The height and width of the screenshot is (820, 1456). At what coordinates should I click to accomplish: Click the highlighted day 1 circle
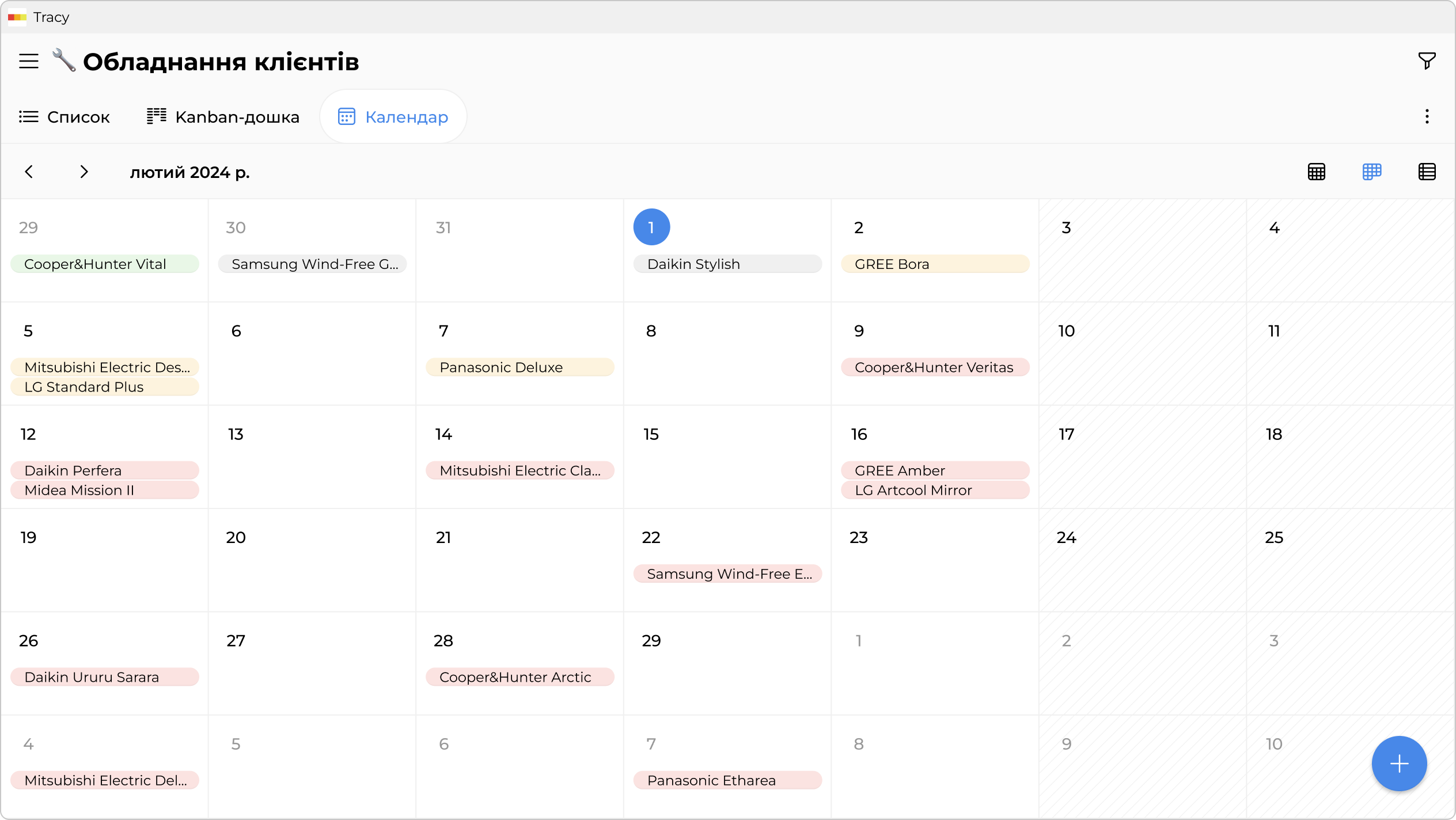tap(651, 227)
